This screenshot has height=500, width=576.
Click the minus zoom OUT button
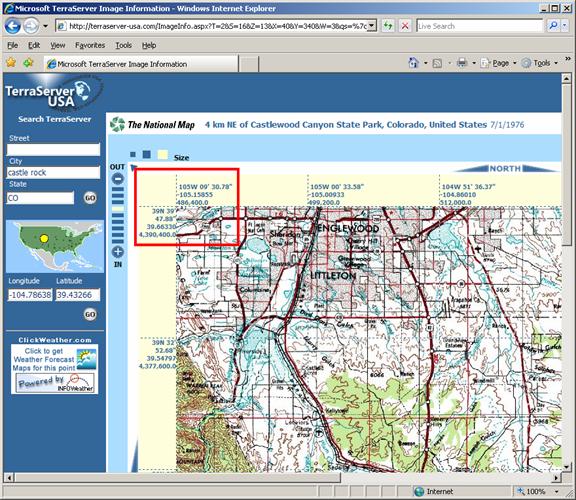(x=118, y=179)
